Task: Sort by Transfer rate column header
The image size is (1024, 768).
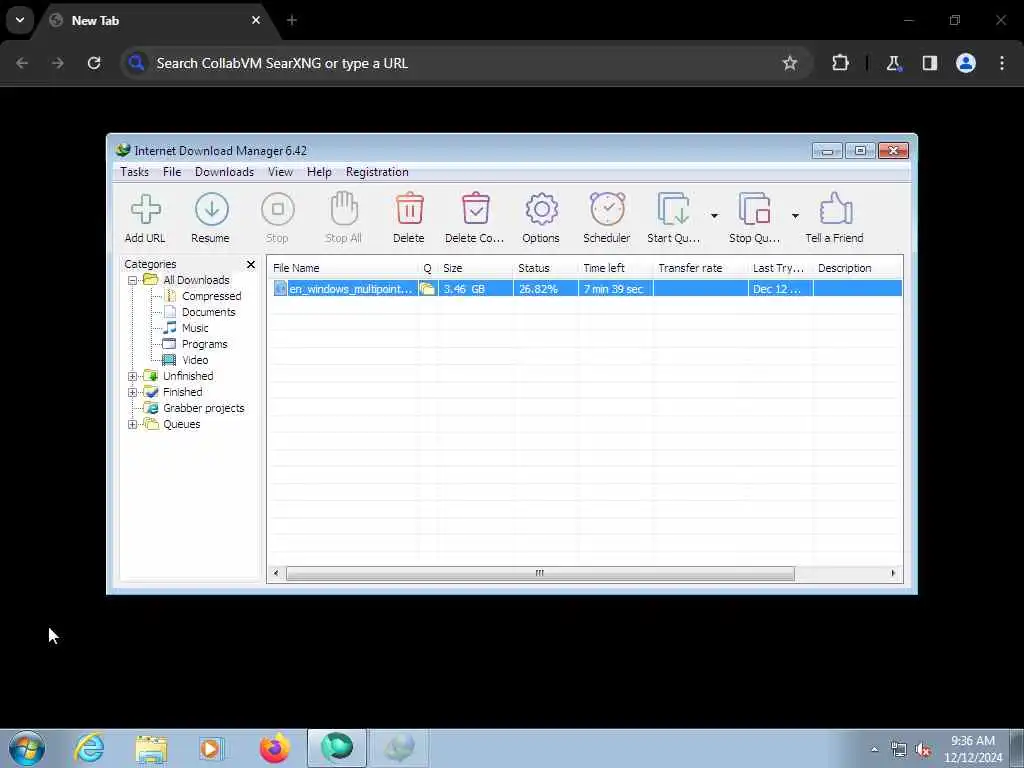Action: tap(700, 268)
